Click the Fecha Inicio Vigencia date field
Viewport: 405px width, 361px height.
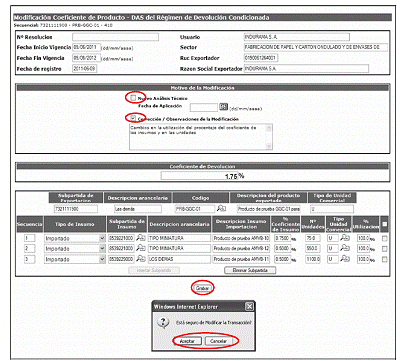86,47
